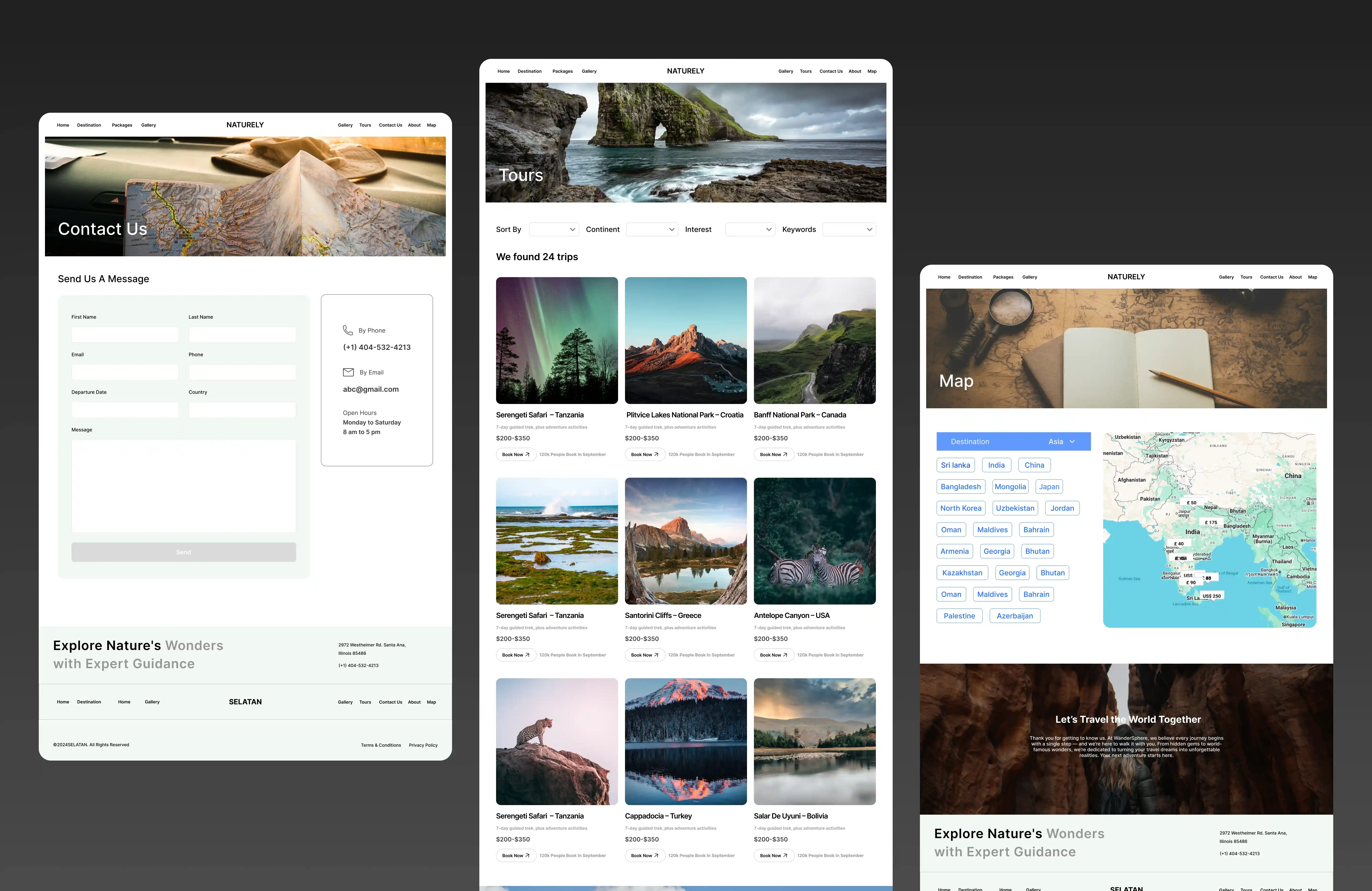Click the arrow icon on Banff National Park Book Now
Image resolution: width=1372 pixels, height=891 pixels.
point(785,454)
